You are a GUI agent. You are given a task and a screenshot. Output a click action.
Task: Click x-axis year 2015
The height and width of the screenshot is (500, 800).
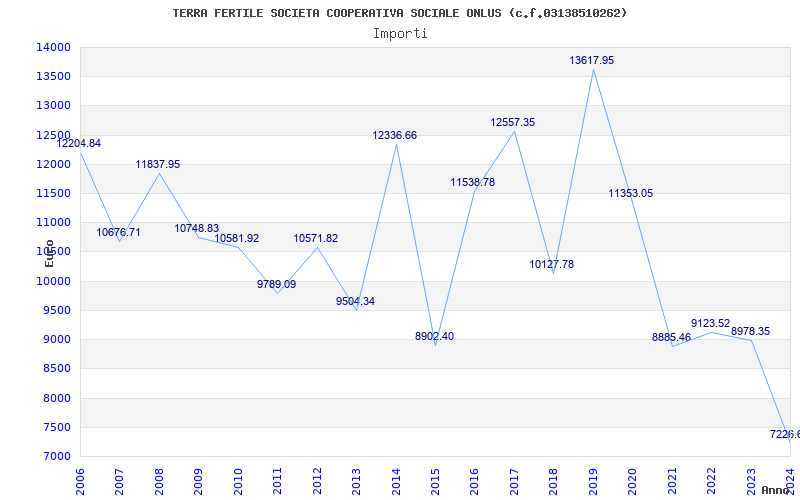(436, 481)
